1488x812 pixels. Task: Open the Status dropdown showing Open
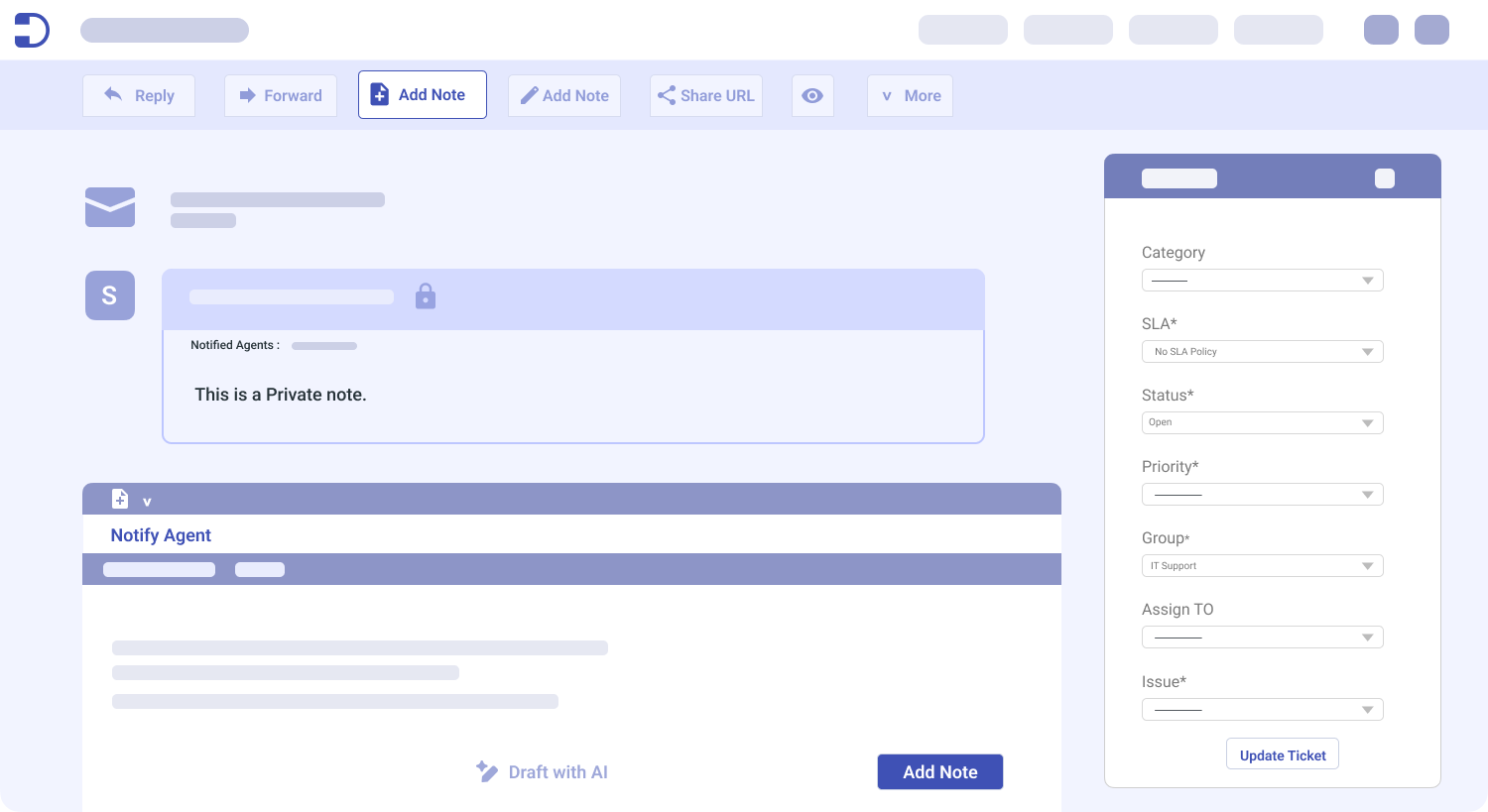(1262, 422)
